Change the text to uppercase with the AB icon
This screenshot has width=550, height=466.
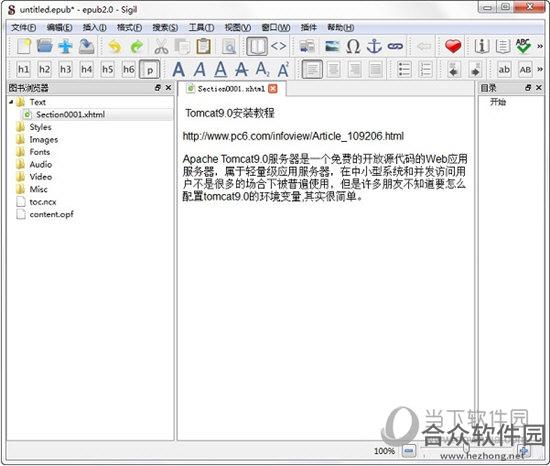525,69
